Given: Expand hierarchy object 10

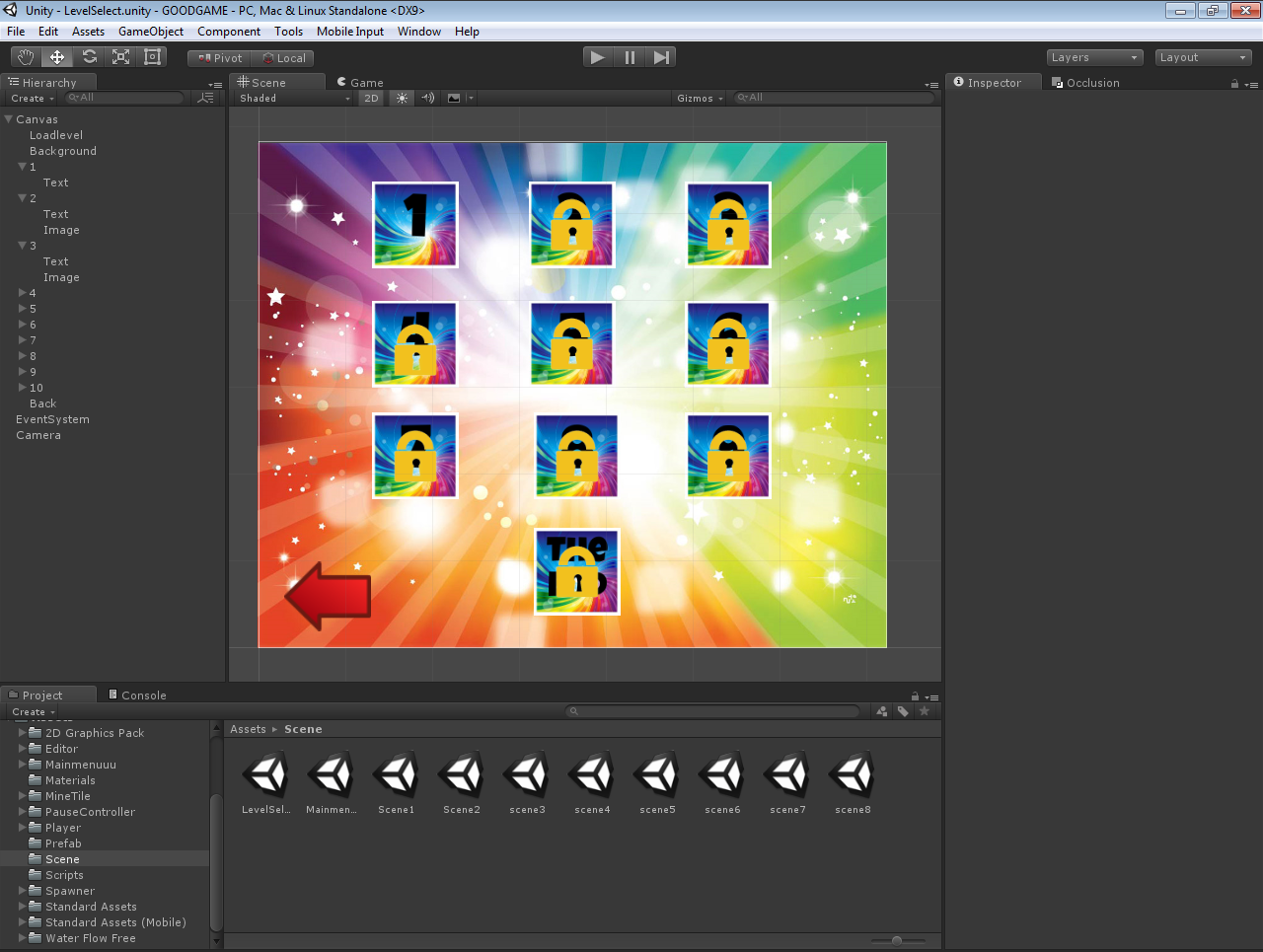Looking at the screenshot, I should [22, 388].
